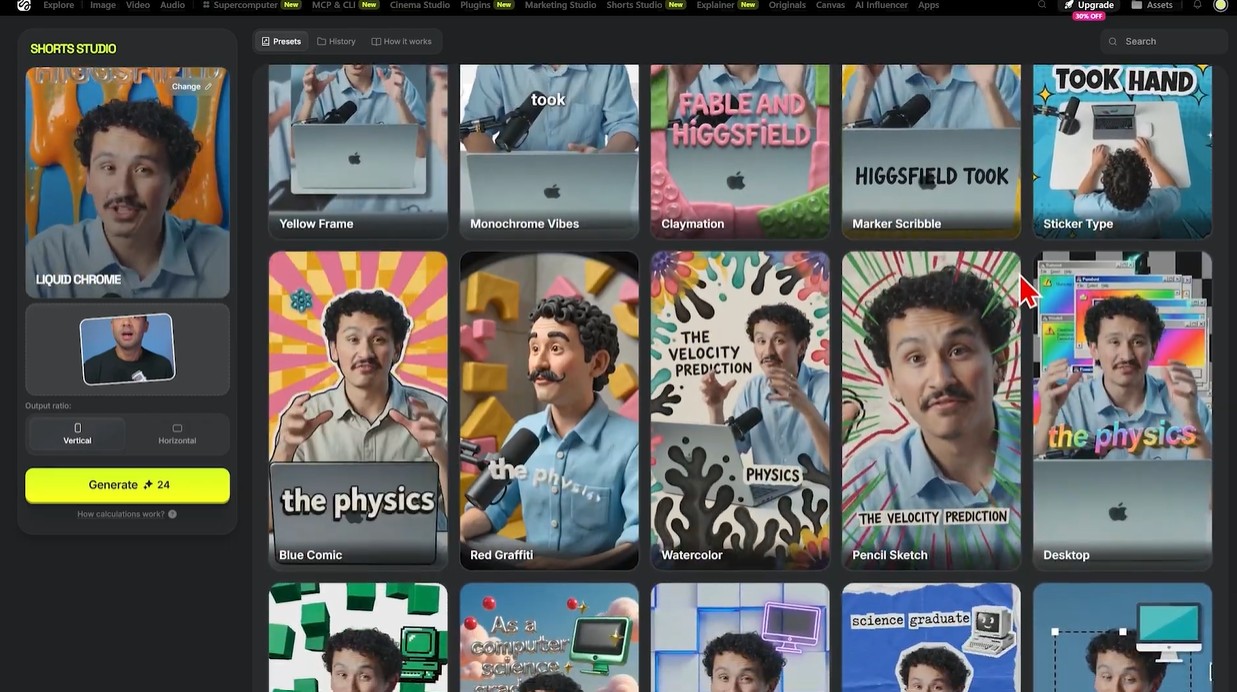Open AI Influencer page

(x=881, y=5)
